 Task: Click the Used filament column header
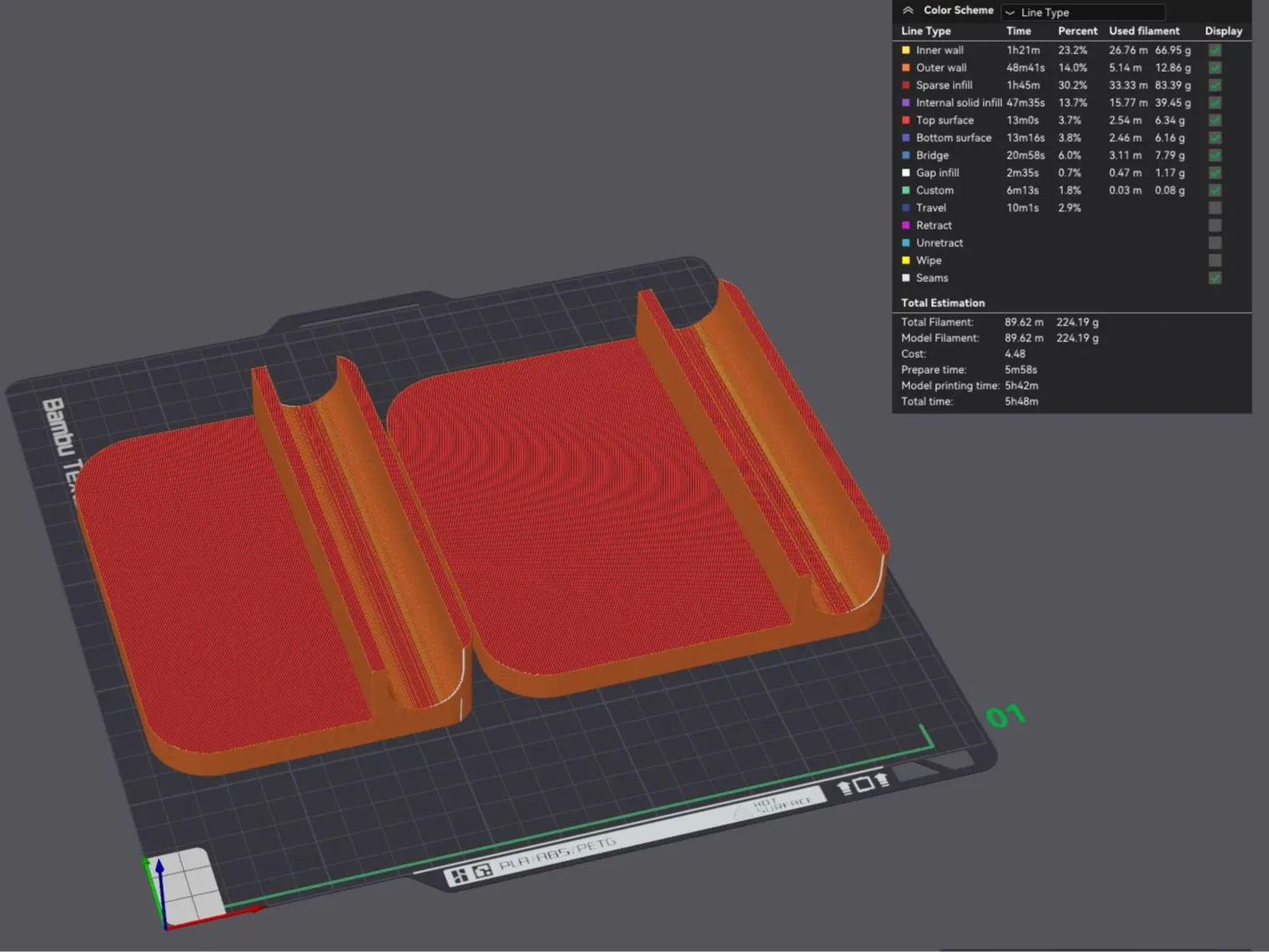1144,31
